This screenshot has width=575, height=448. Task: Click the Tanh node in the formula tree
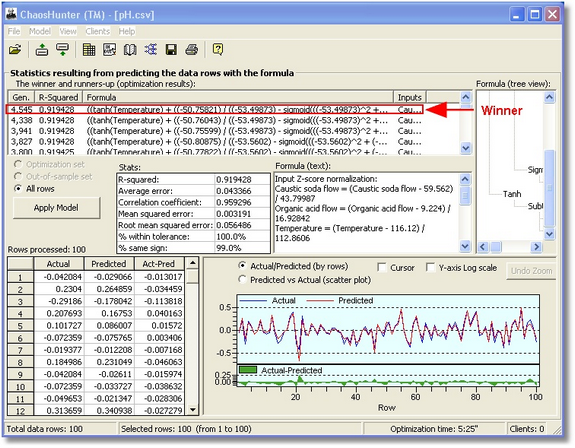tap(512, 194)
